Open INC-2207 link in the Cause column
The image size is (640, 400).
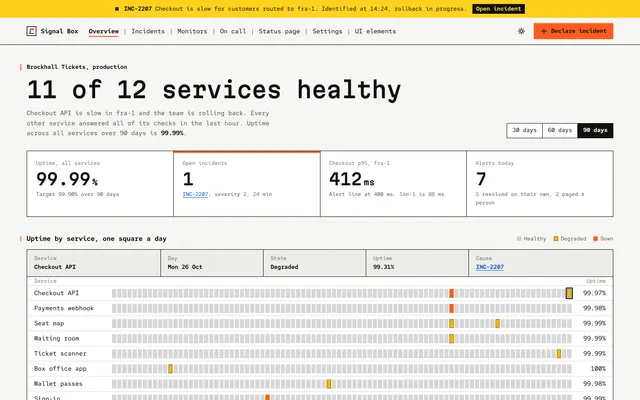click(490, 267)
